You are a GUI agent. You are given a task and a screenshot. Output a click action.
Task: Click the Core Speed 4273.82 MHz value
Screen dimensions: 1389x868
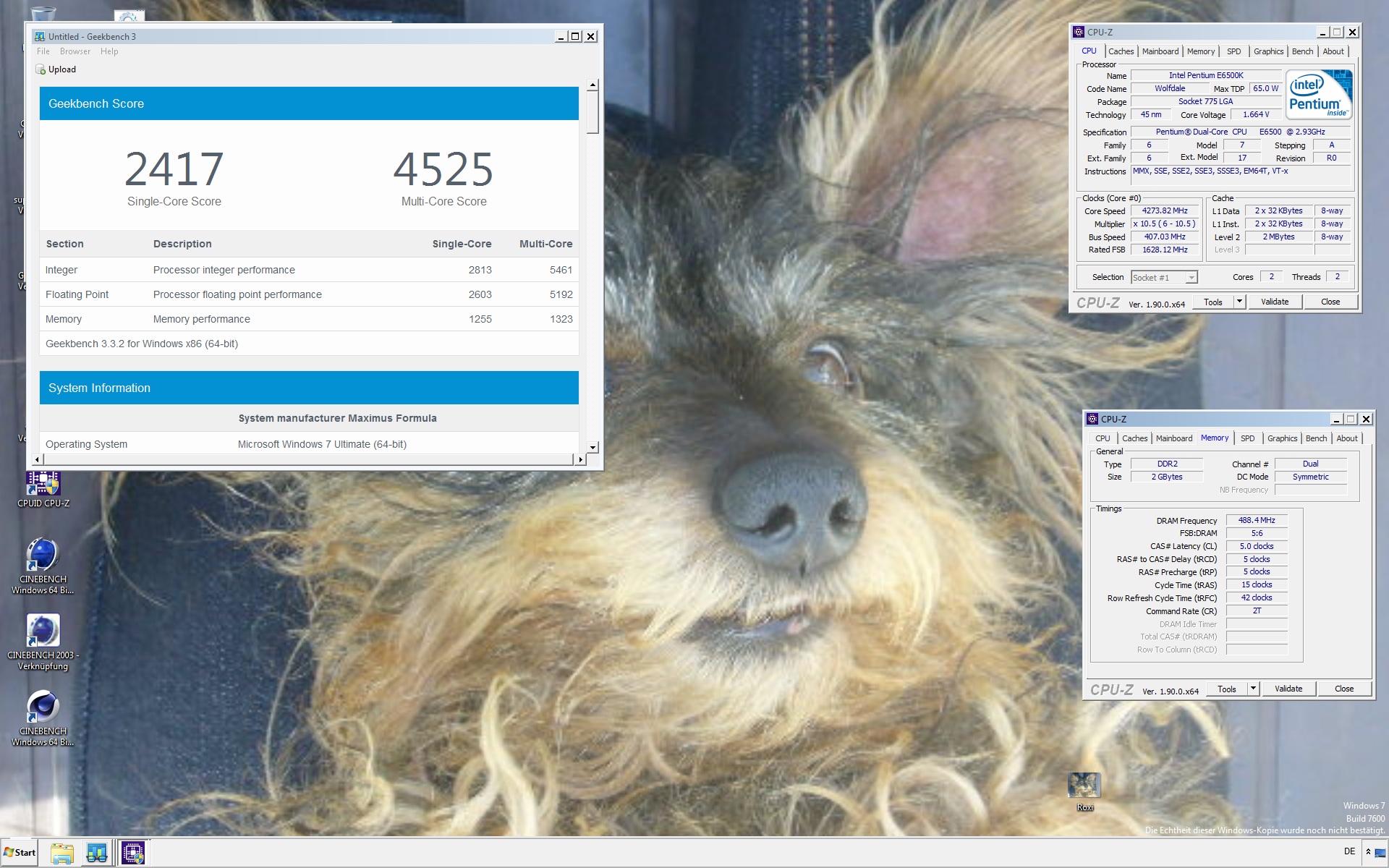[1165, 210]
